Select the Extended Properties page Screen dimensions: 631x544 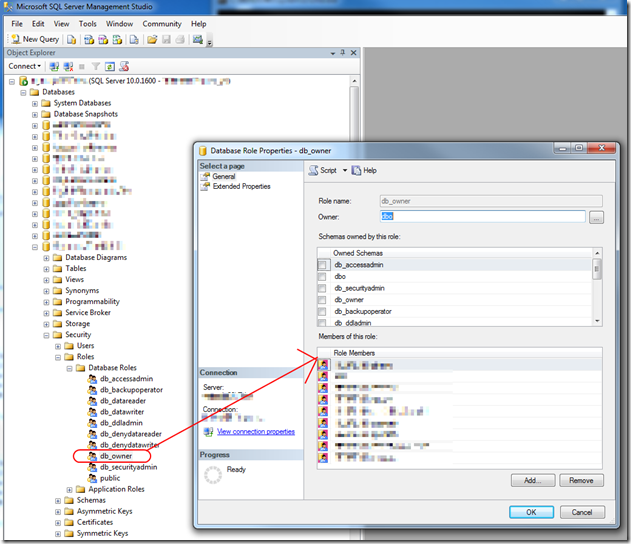click(x=241, y=186)
